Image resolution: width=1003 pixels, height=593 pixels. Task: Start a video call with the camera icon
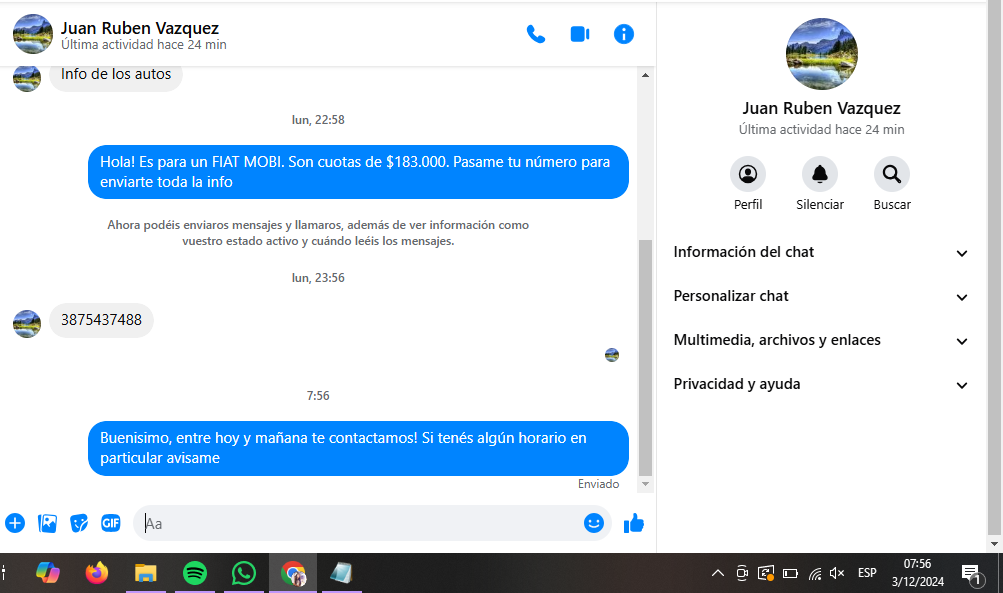(x=580, y=34)
